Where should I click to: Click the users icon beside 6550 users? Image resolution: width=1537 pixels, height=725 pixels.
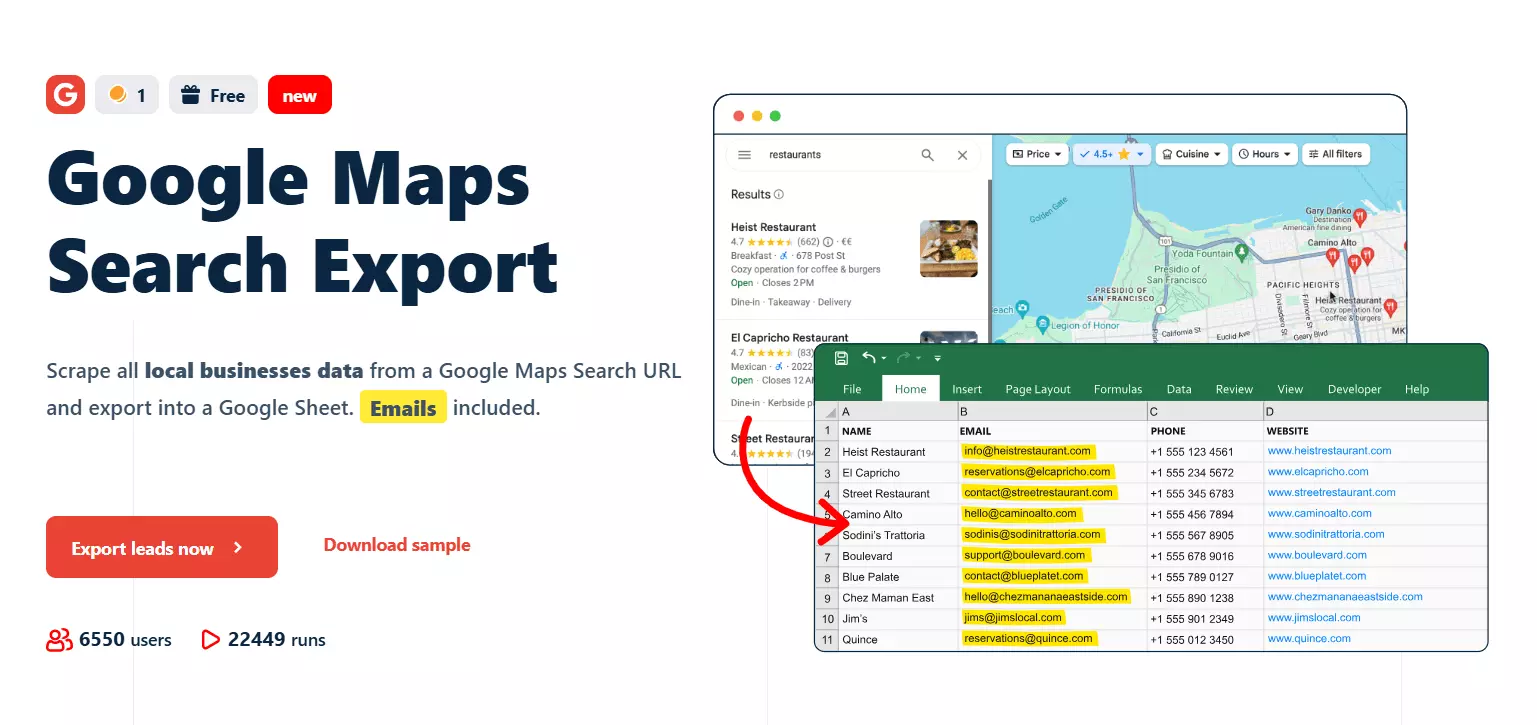click(x=60, y=640)
